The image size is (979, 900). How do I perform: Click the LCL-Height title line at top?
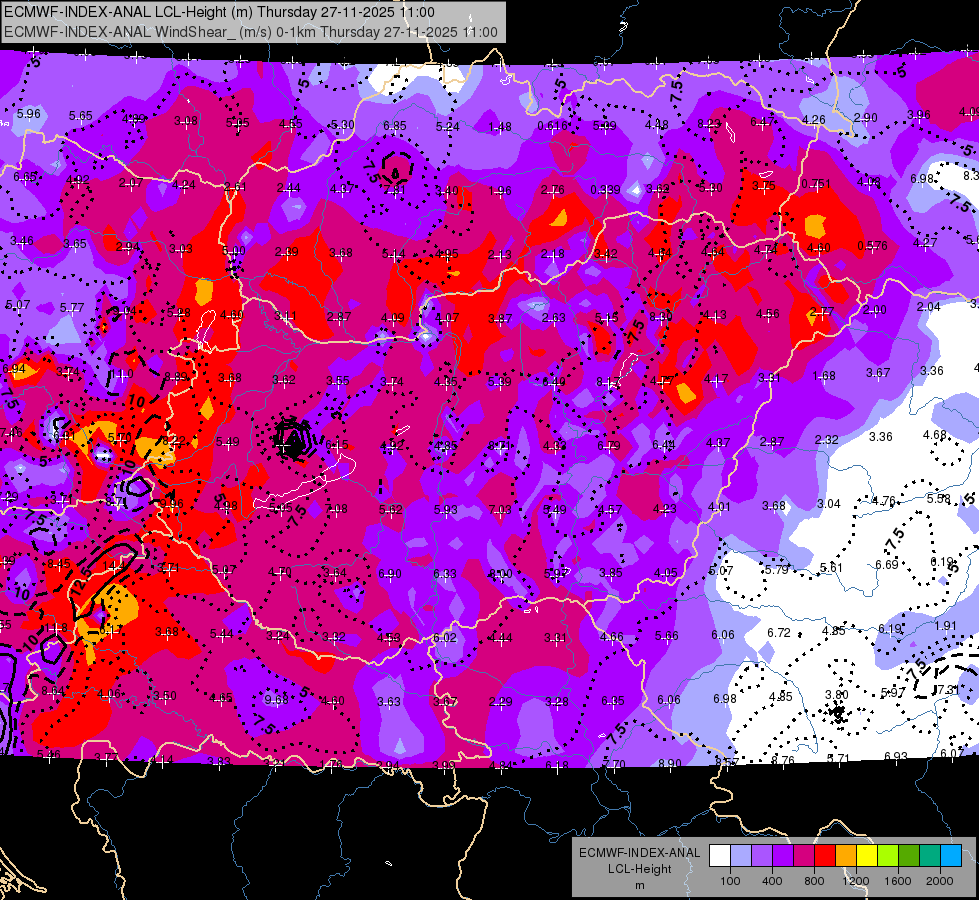pyautogui.click(x=219, y=12)
